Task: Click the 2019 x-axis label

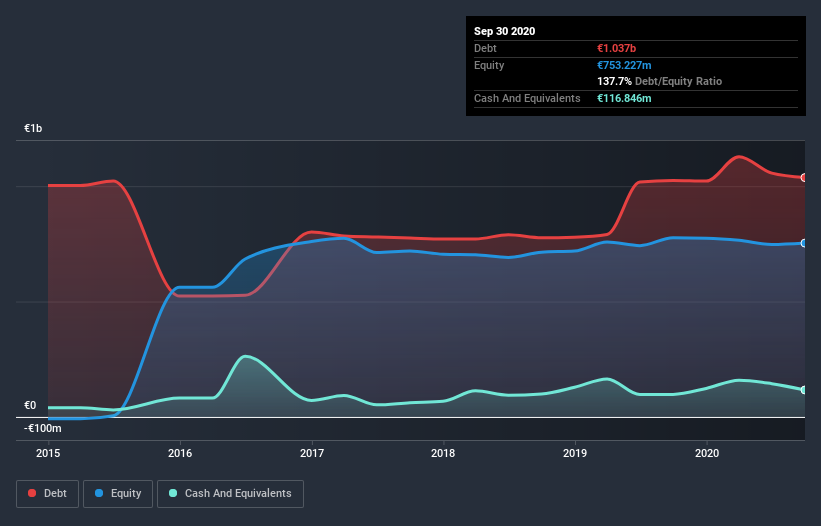Action: click(x=575, y=453)
